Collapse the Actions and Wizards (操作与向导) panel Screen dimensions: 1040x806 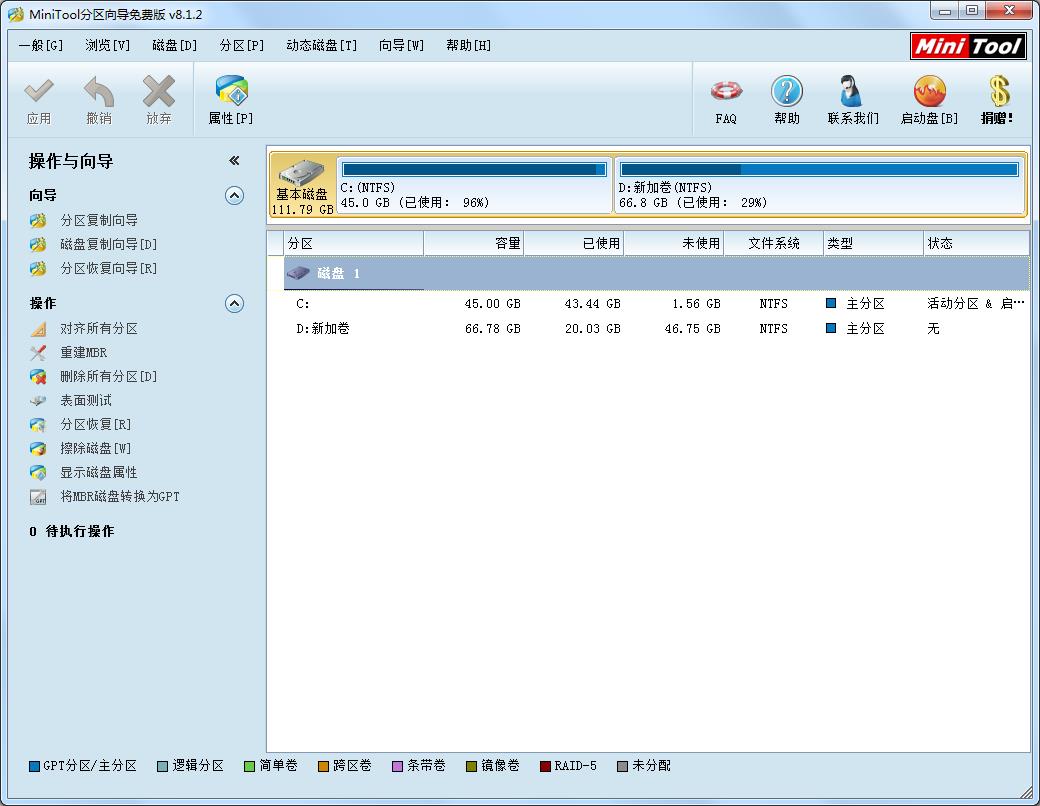[234, 161]
